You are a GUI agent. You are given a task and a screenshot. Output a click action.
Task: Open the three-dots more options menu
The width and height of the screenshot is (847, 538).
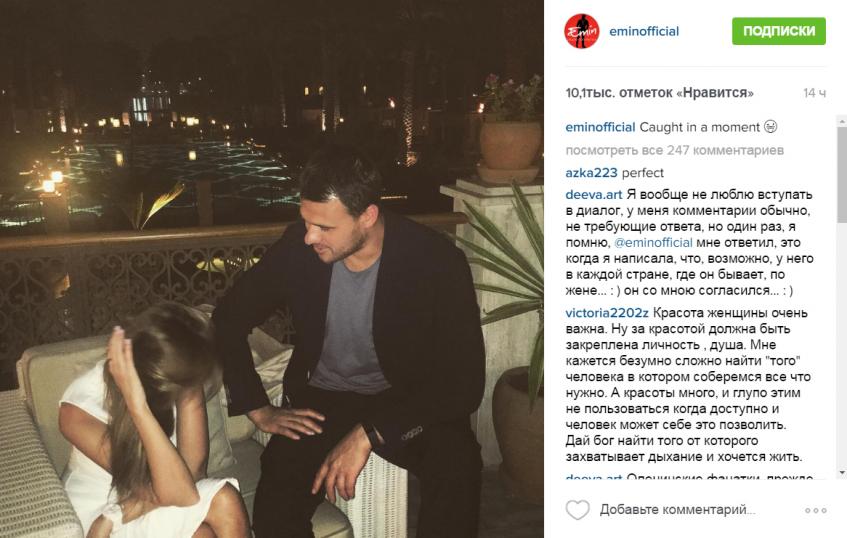click(815, 510)
